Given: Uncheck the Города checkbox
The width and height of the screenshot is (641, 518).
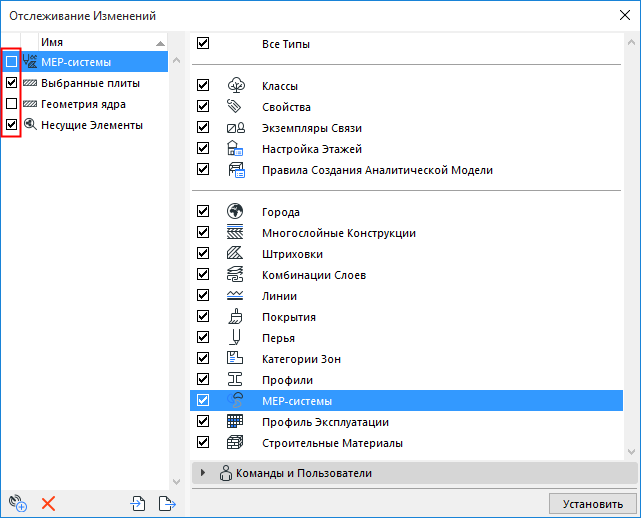Looking at the screenshot, I should pos(203,211).
